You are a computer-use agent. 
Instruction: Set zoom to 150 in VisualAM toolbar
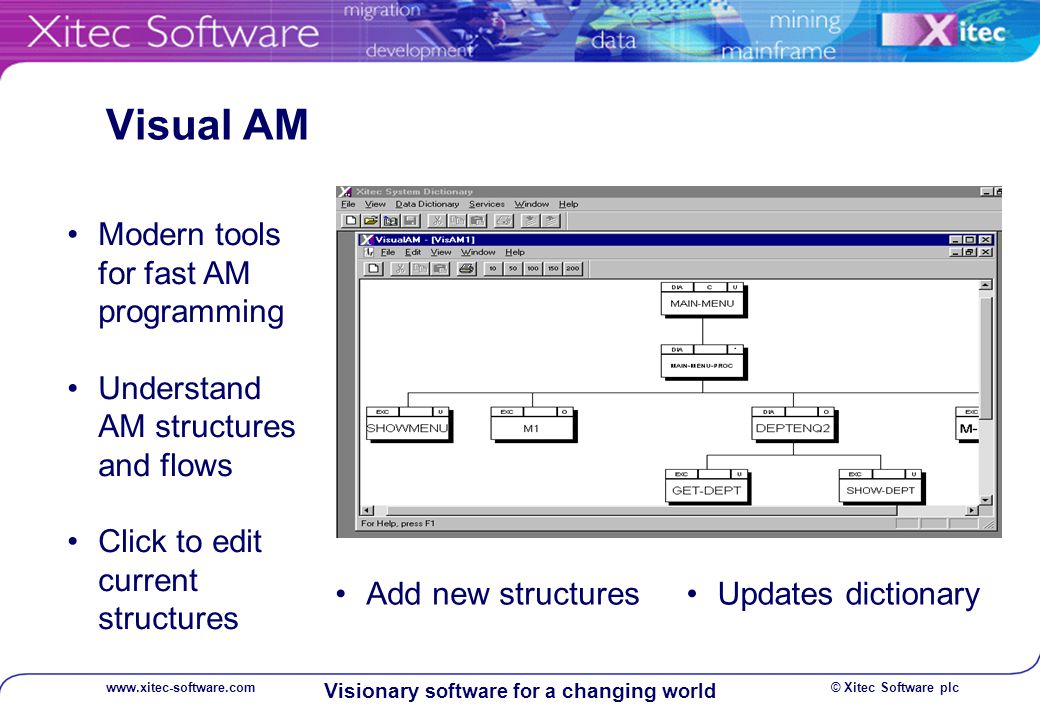[x=552, y=269]
